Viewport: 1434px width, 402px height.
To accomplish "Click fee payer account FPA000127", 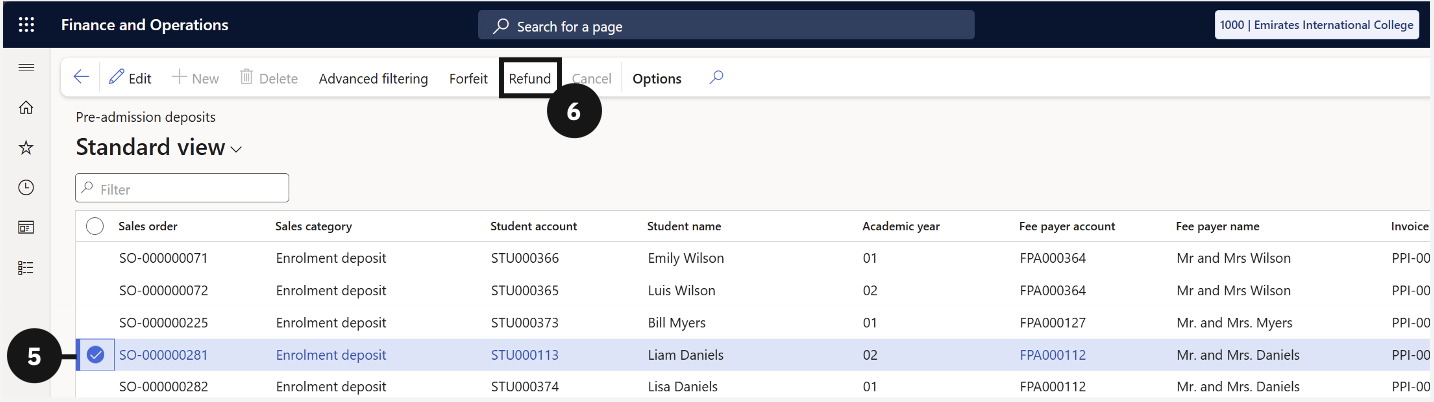I will [1053, 323].
